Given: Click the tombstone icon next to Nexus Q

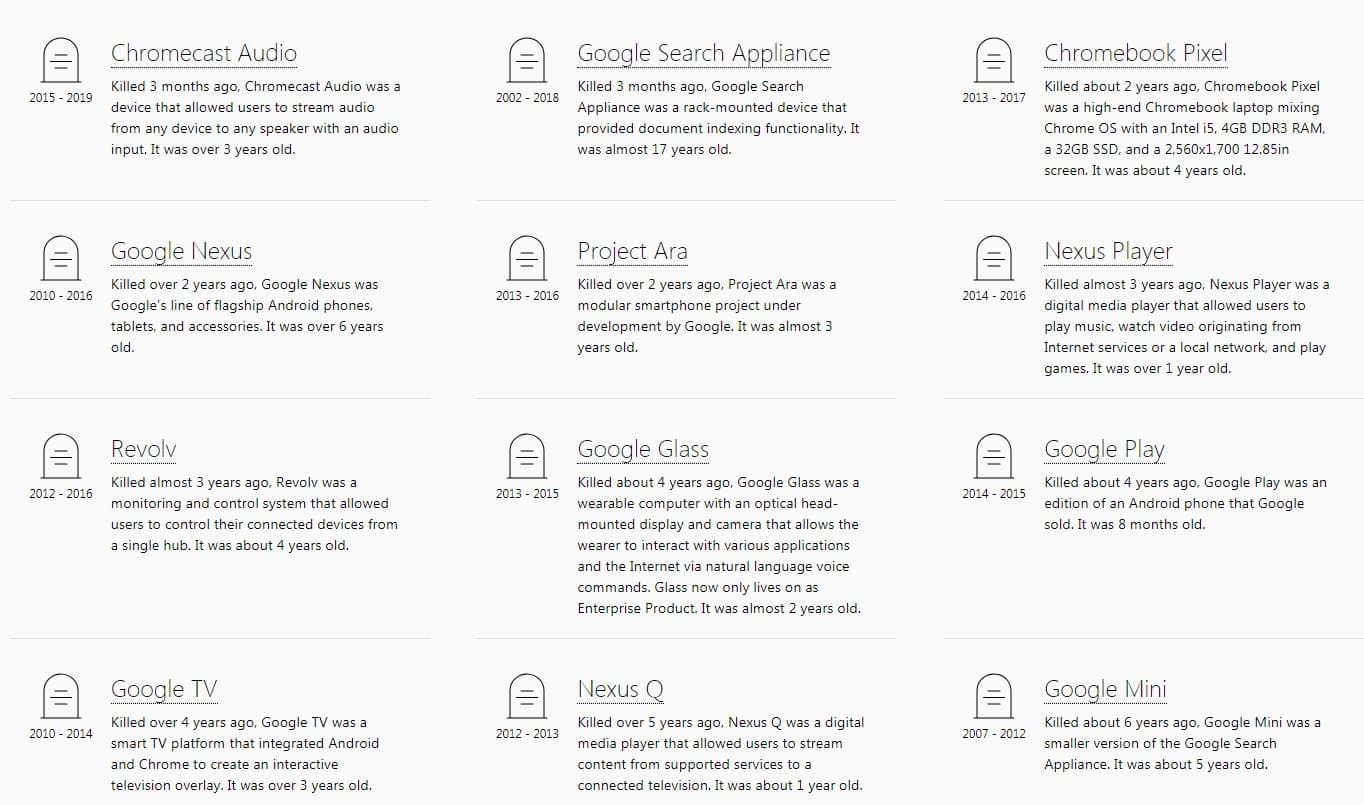Looking at the screenshot, I should pyautogui.click(x=527, y=697).
